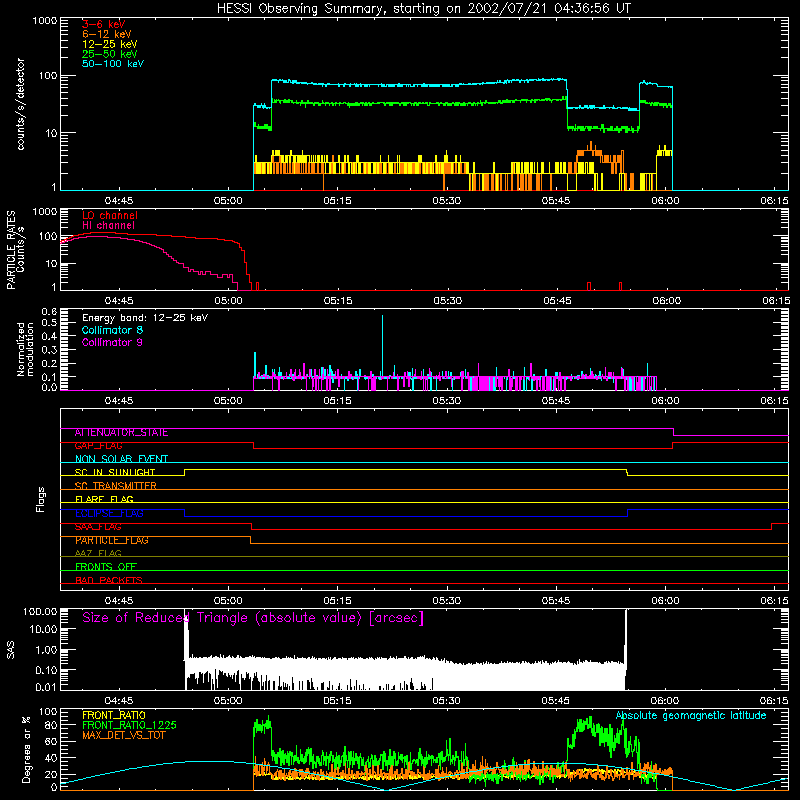800x800 pixels.
Task: Select the 25-50 keV legend label
Action: point(110,54)
